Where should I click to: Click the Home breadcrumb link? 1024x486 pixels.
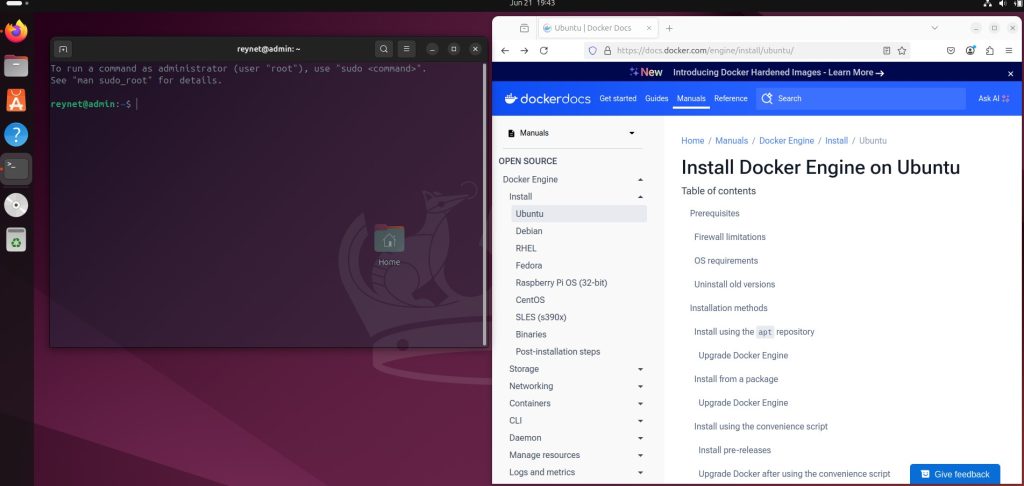coord(692,140)
